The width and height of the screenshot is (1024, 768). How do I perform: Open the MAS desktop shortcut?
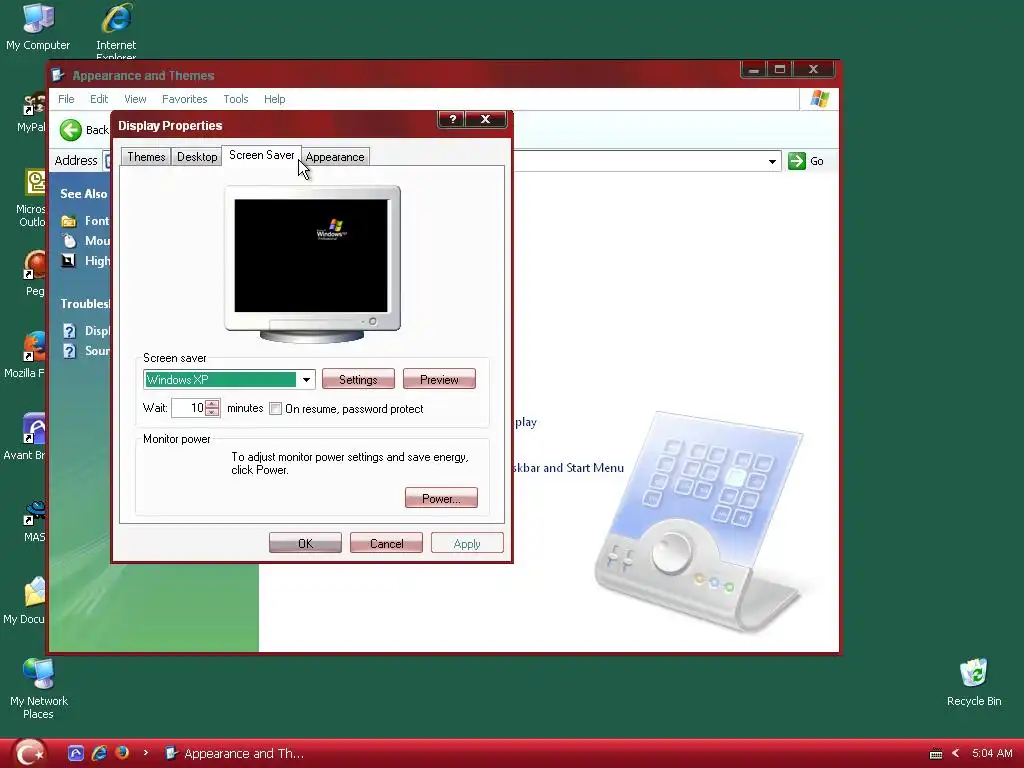coord(35,521)
